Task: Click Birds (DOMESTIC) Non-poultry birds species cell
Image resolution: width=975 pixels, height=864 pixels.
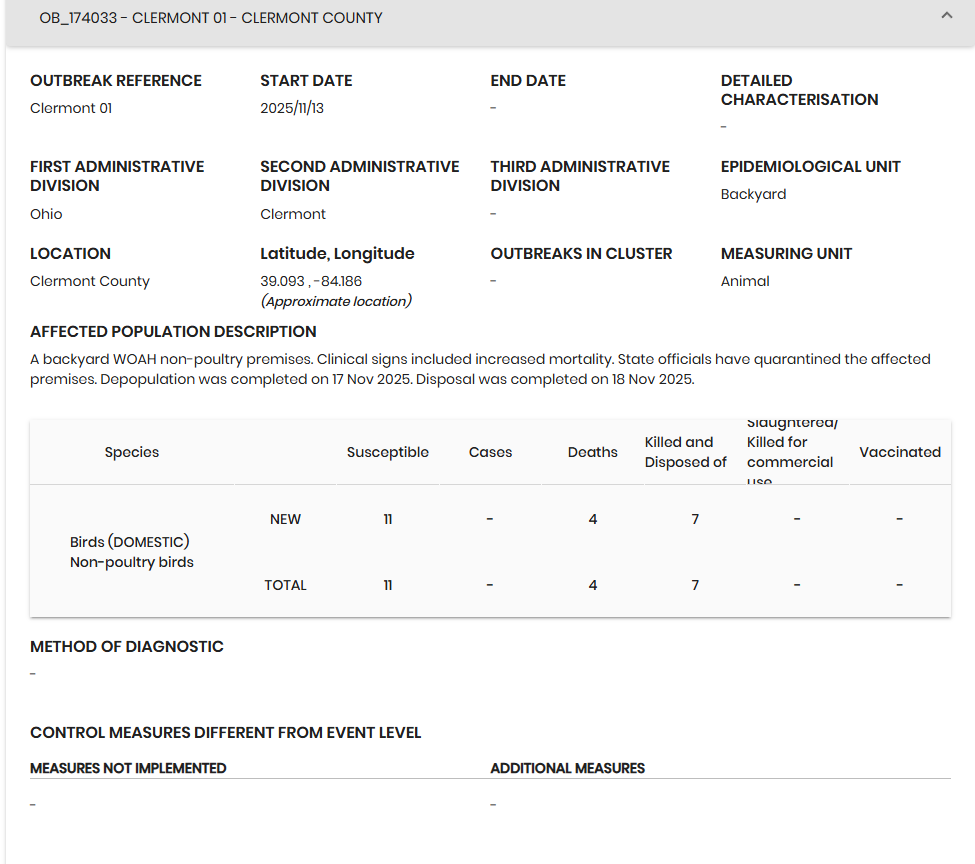Action: click(131, 552)
